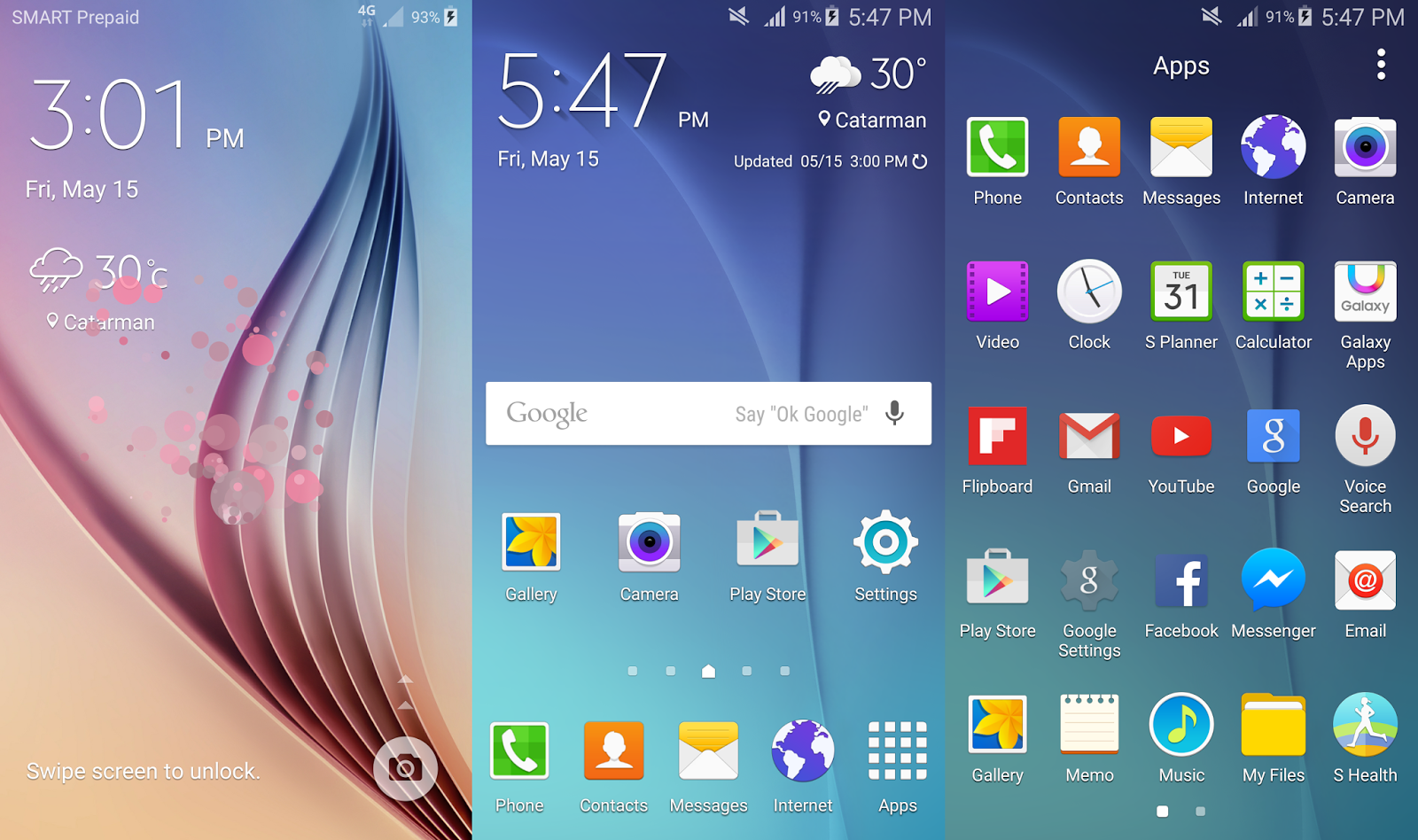The height and width of the screenshot is (840, 1418).
Task: Open Phone from the home screen dock
Action: coord(519,767)
